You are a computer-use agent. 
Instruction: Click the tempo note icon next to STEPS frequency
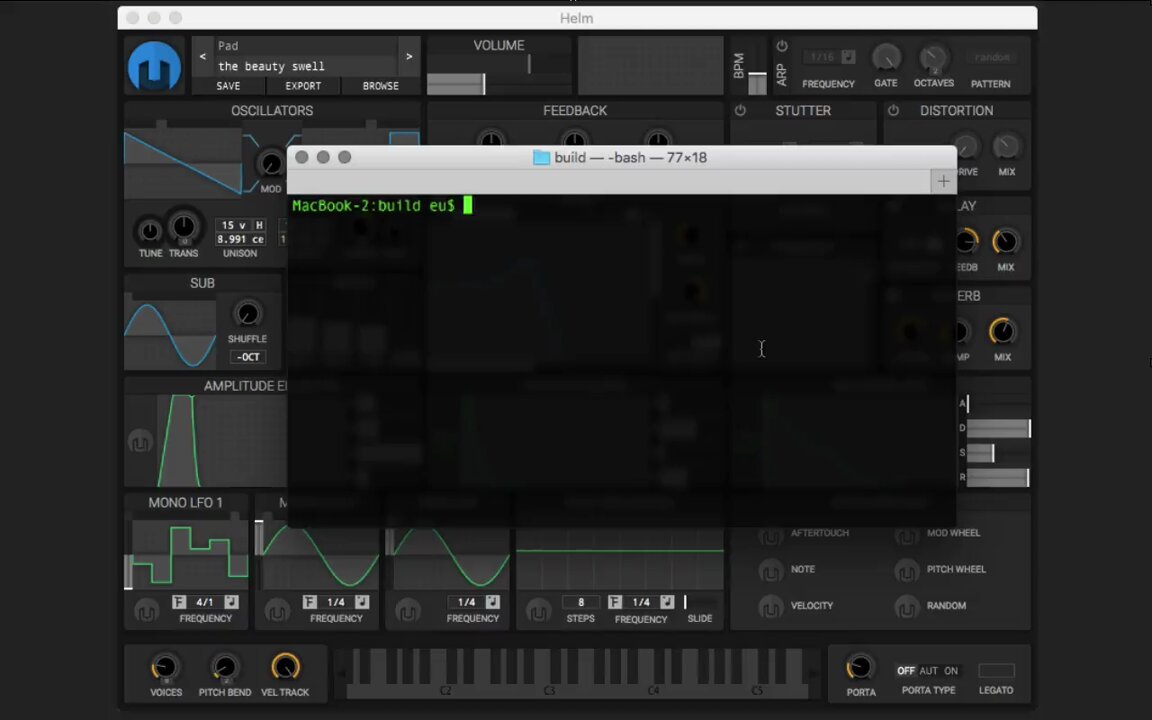667,602
